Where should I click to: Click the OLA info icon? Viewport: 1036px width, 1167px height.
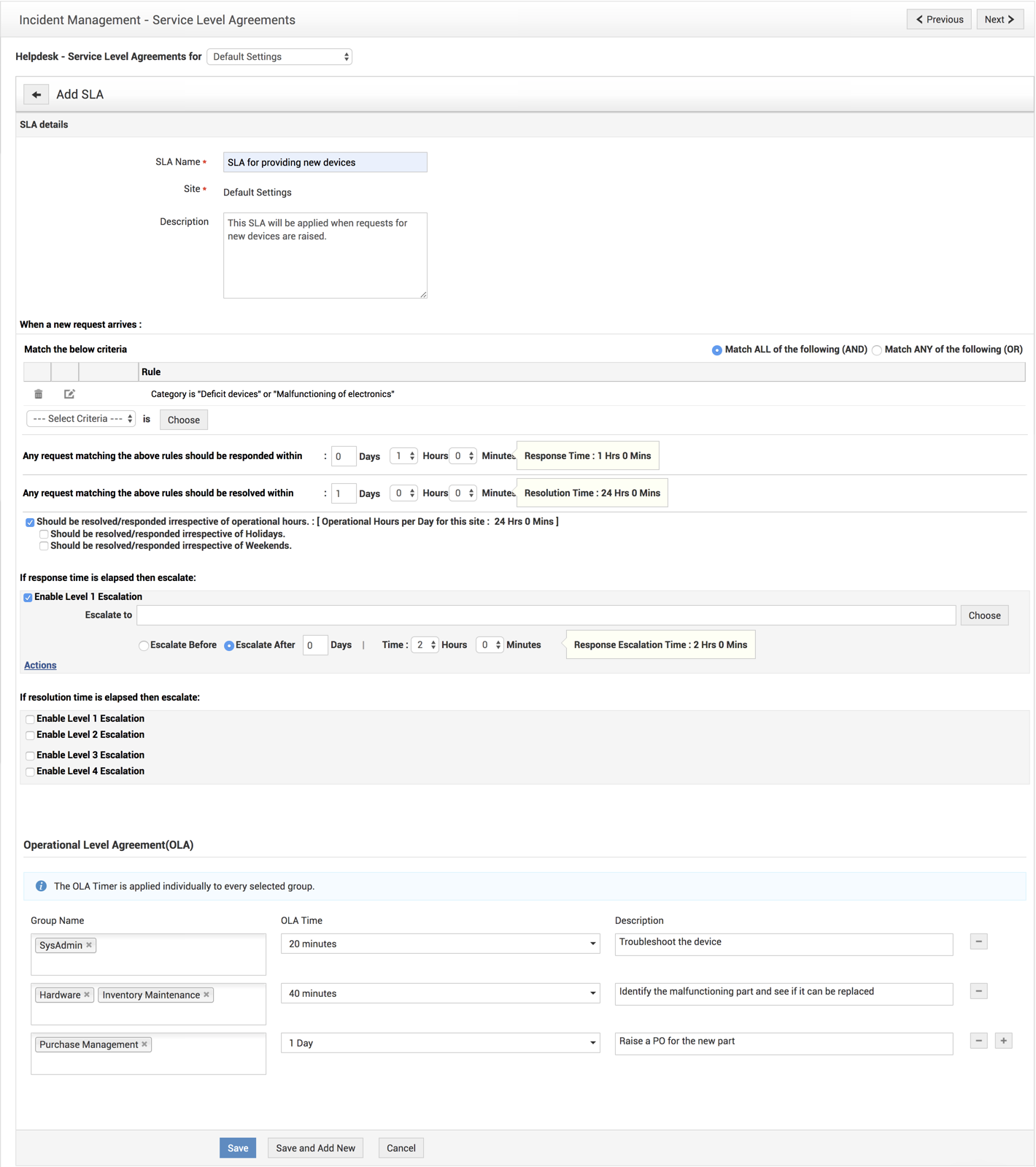click(42, 886)
